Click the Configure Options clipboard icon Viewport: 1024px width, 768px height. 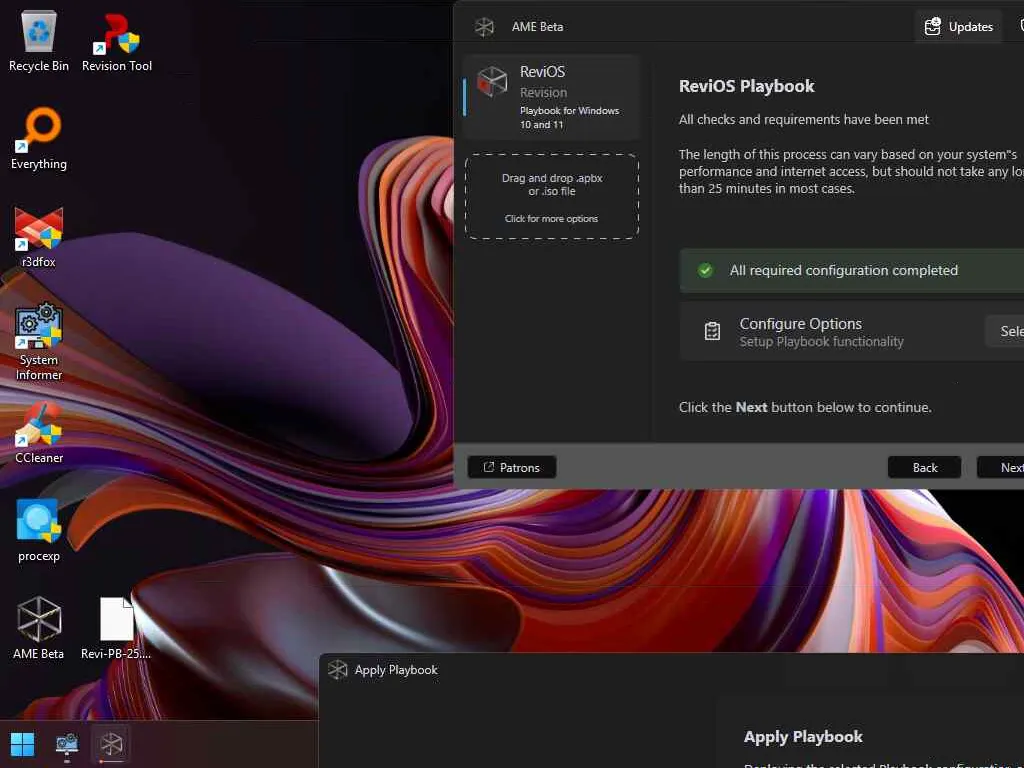coord(712,331)
